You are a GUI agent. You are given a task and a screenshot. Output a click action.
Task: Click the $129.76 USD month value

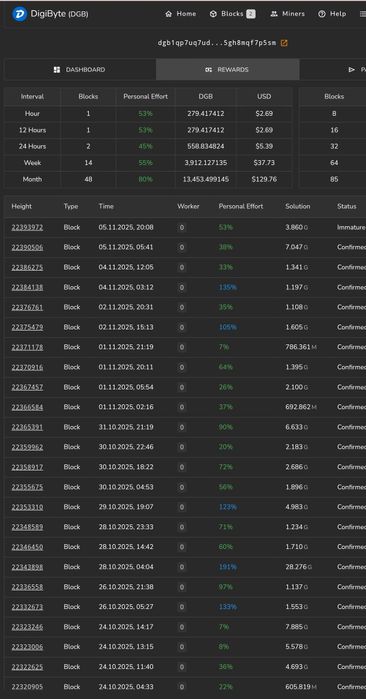(x=264, y=179)
